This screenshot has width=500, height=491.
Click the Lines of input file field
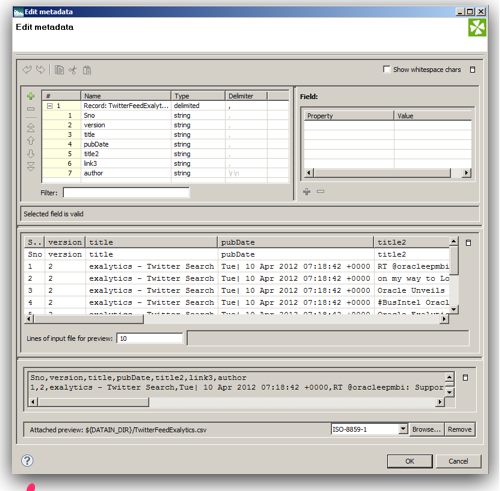[150, 338]
